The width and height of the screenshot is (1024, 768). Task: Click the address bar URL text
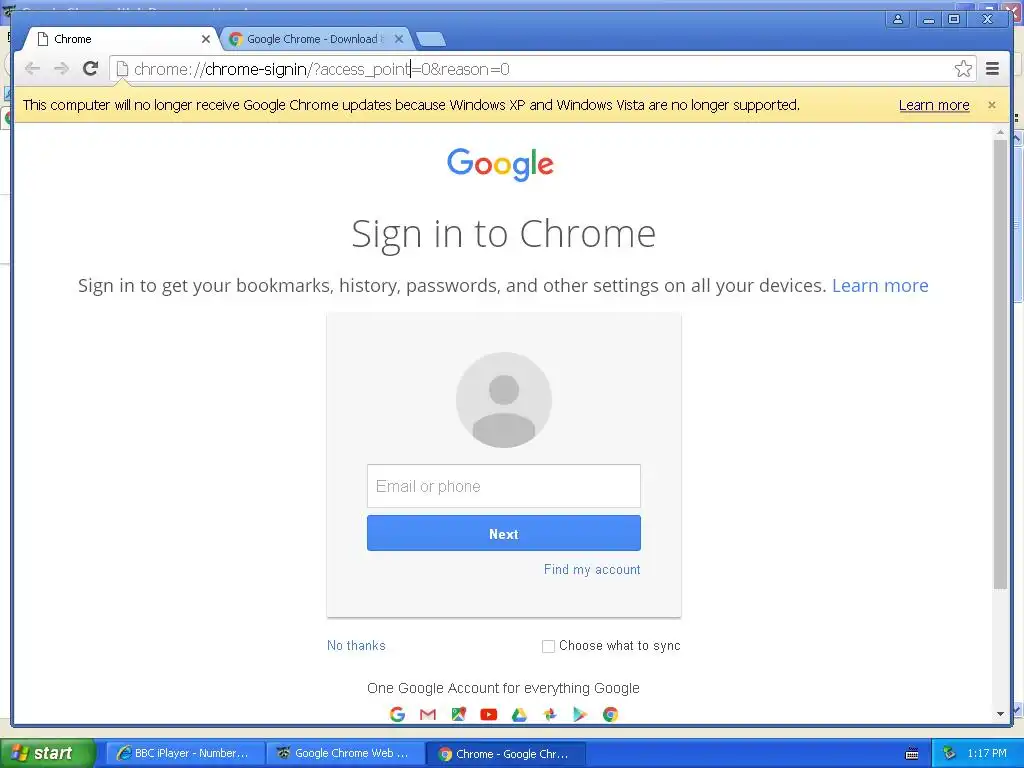[x=321, y=69]
